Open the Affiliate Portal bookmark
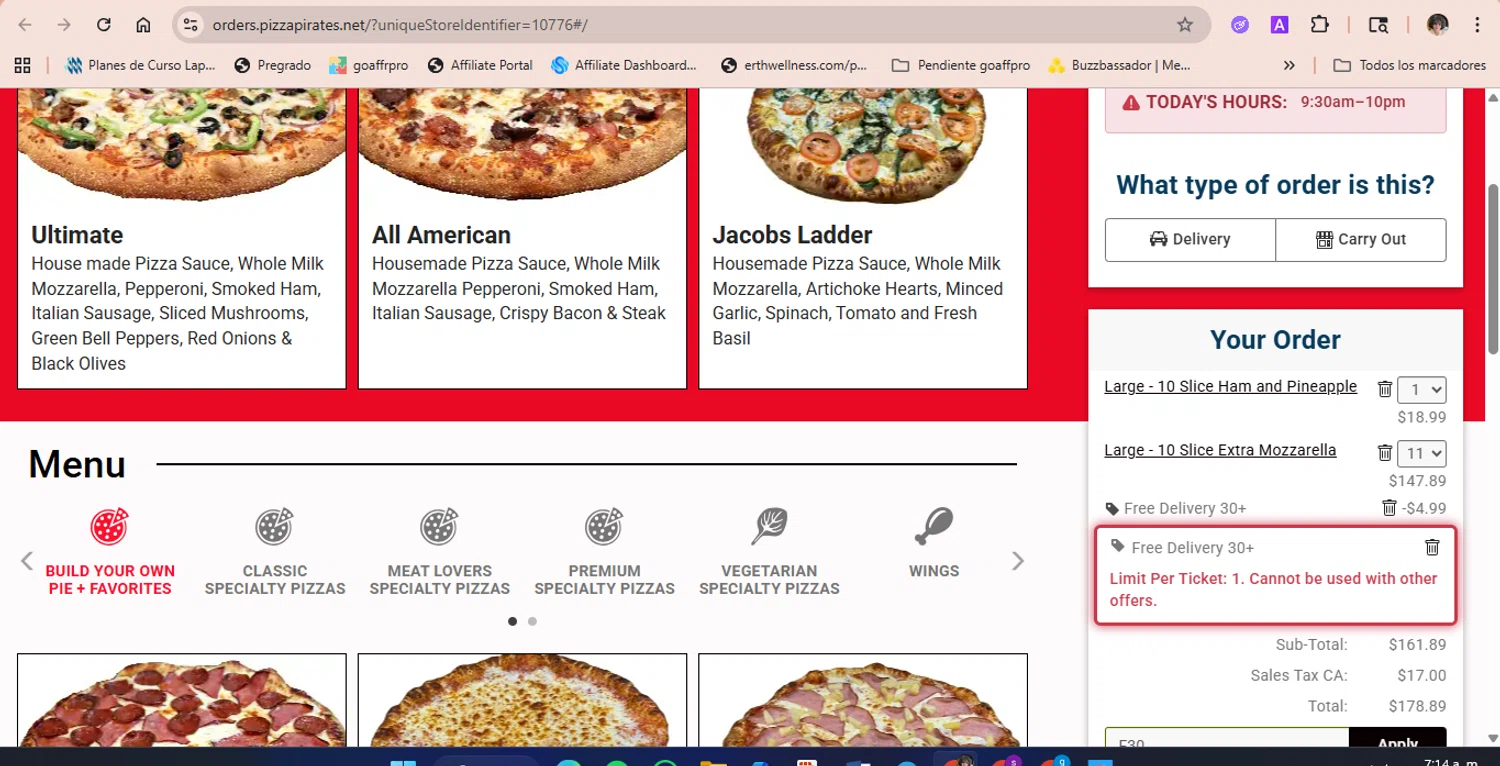1500x766 pixels. click(x=480, y=65)
